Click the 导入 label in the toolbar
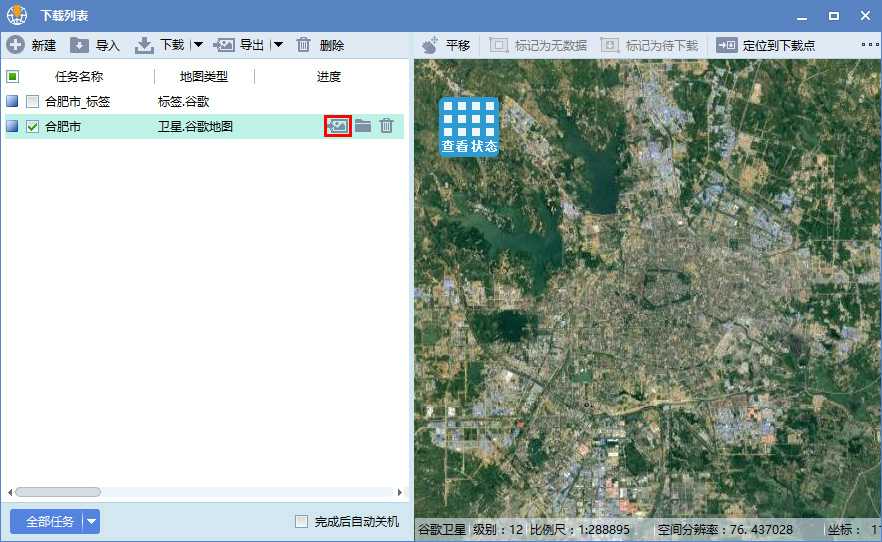The image size is (882, 542). pos(107,46)
